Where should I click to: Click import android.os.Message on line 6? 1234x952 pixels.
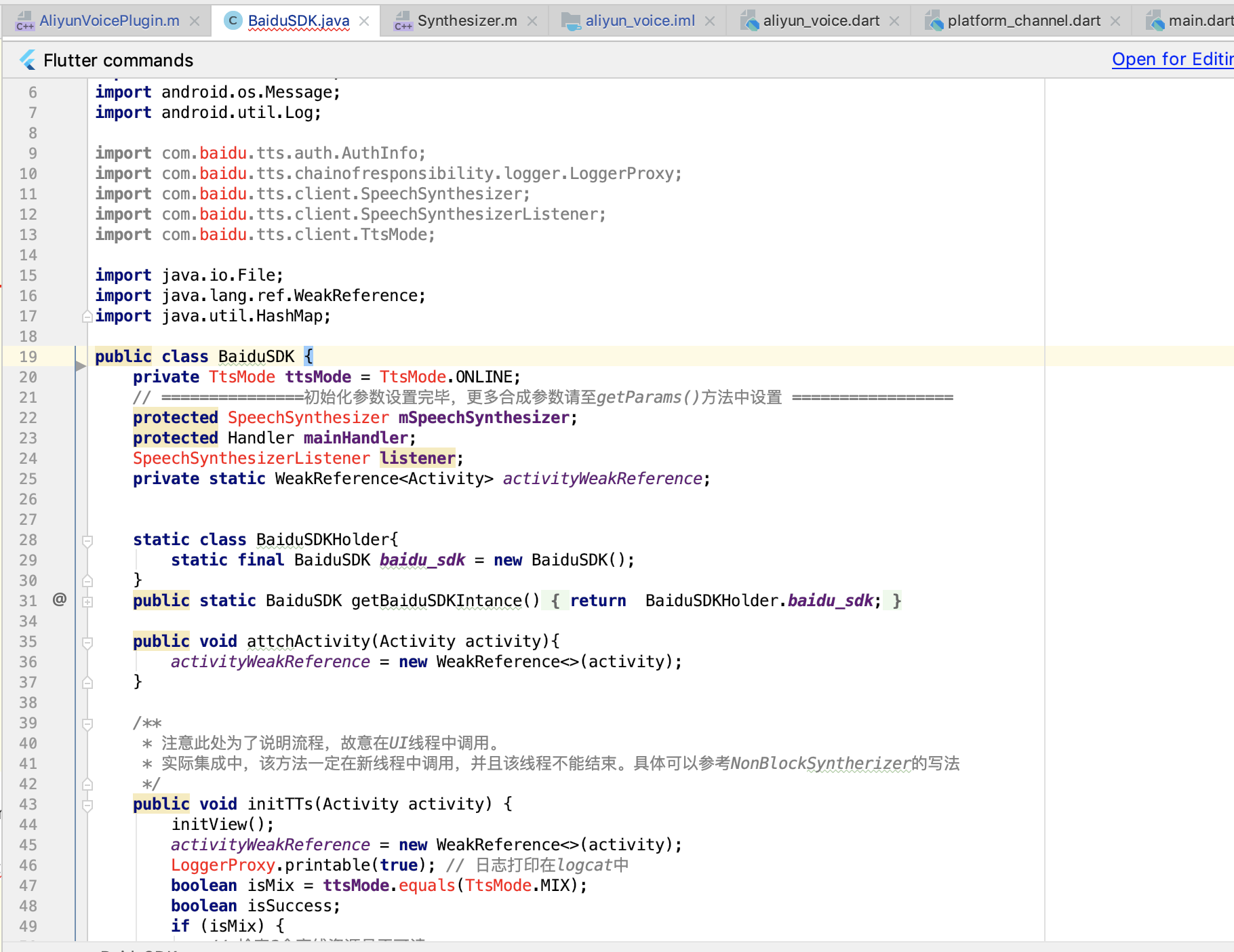(x=218, y=92)
